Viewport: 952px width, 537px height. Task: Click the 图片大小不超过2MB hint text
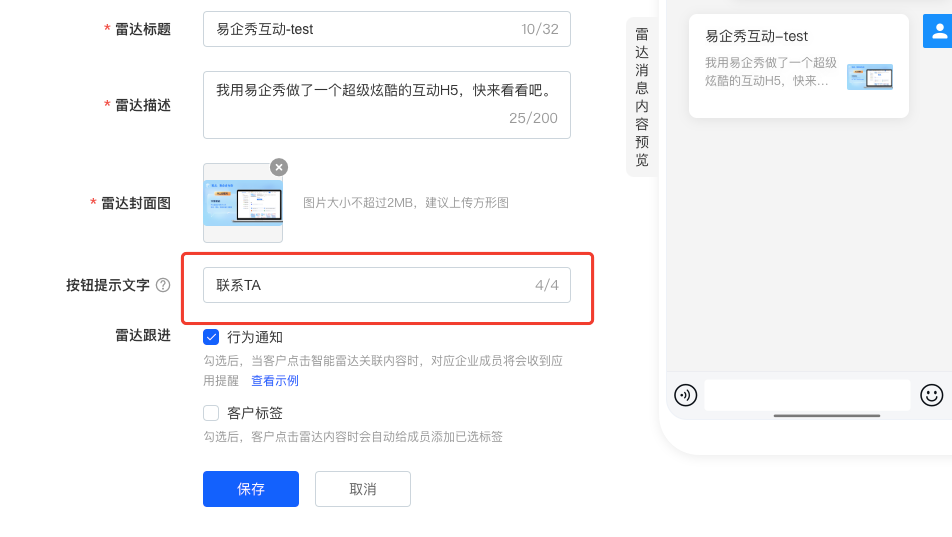406,203
